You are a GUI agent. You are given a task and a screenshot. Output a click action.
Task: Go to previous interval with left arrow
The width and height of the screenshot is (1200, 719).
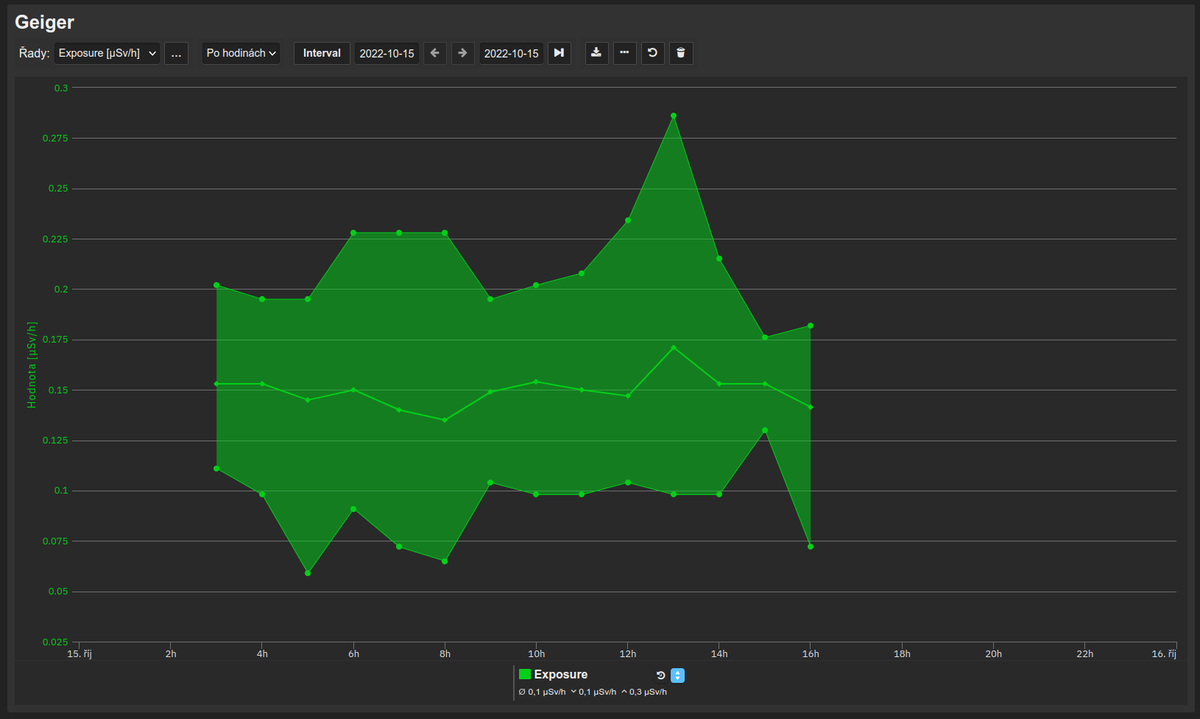435,53
